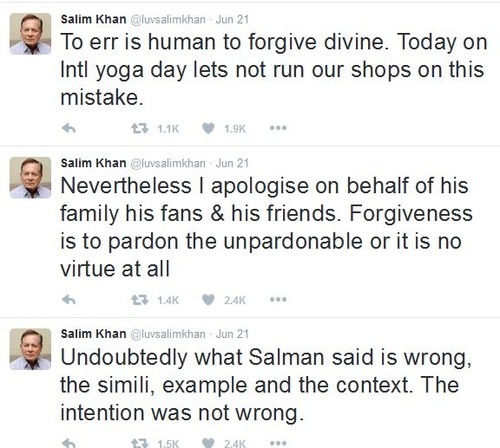Open Salim Khan's avatar on first tweet
The width and height of the screenshot is (500, 448).
(x=30, y=34)
